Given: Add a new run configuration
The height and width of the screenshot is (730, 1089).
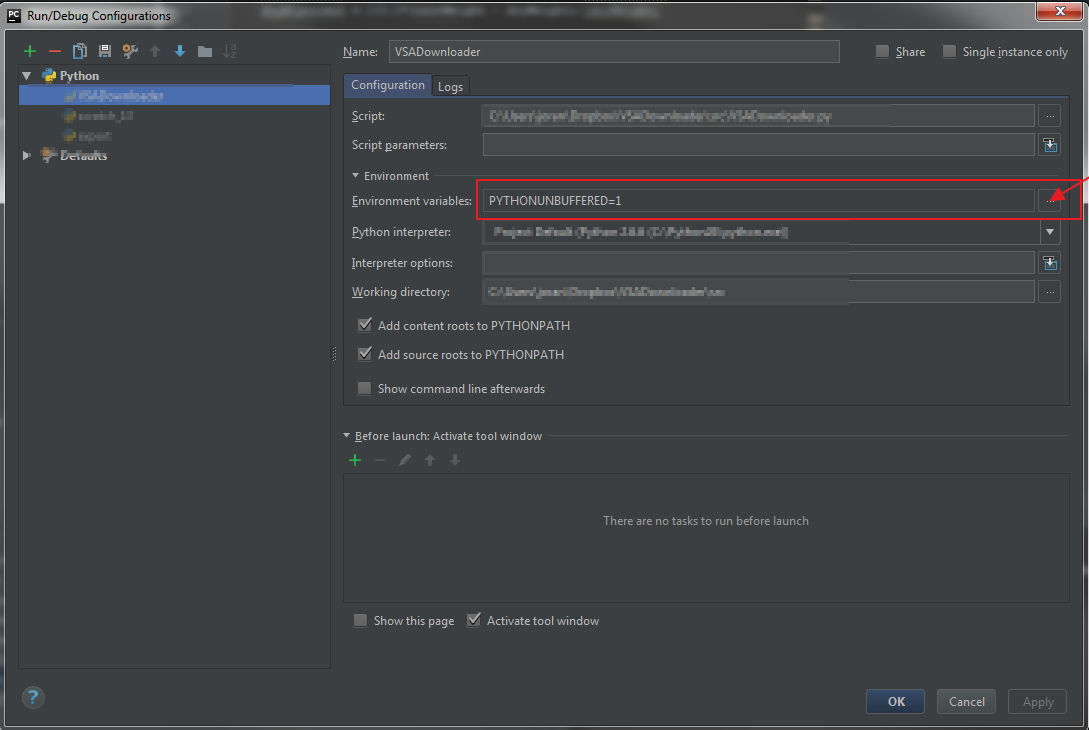Looking at the screenshot, I should click(x=28, y=50).
